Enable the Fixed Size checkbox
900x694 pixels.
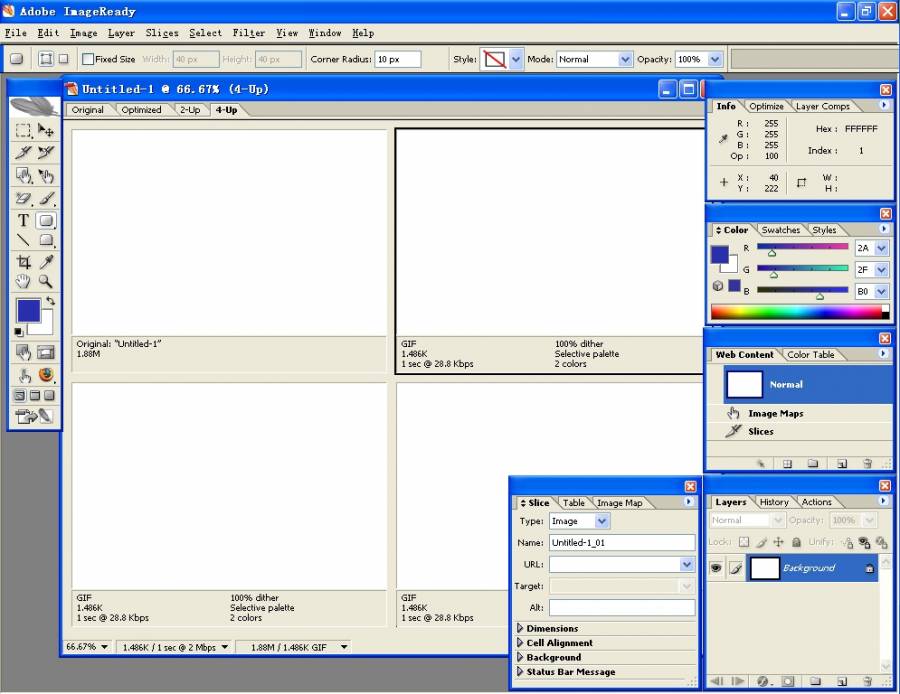pyautogui.click(x=88, y=59)
